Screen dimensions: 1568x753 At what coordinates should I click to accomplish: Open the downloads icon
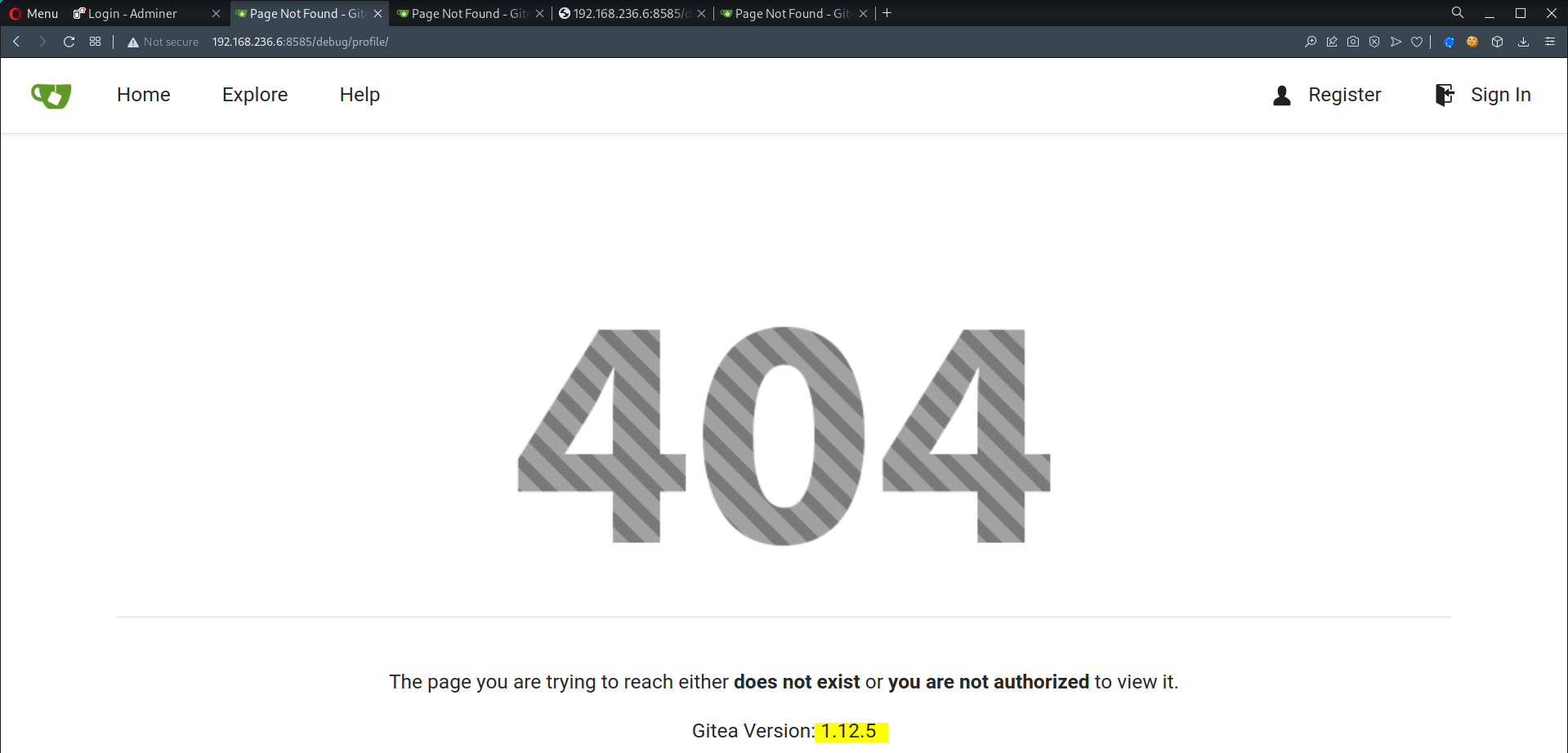[x=1523, y=42]
